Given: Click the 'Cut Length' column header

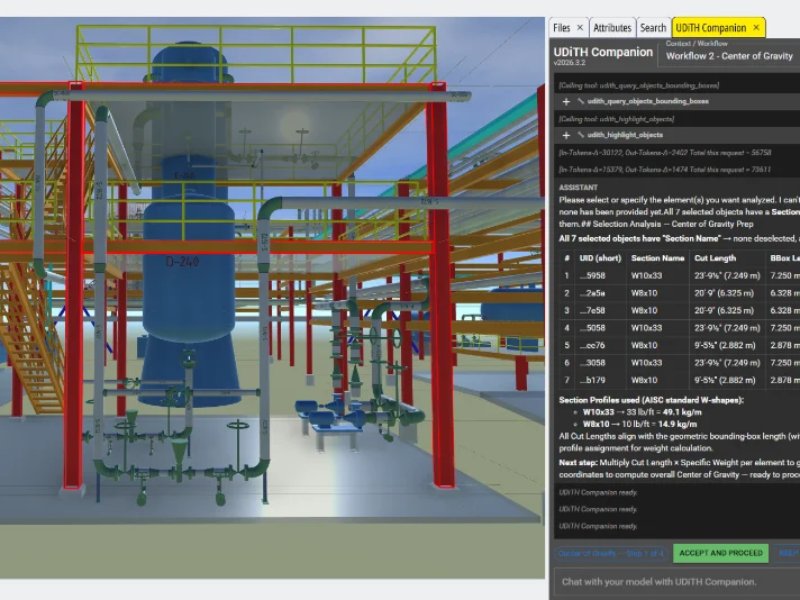Looking at the screenshot, I should point(715,258).
